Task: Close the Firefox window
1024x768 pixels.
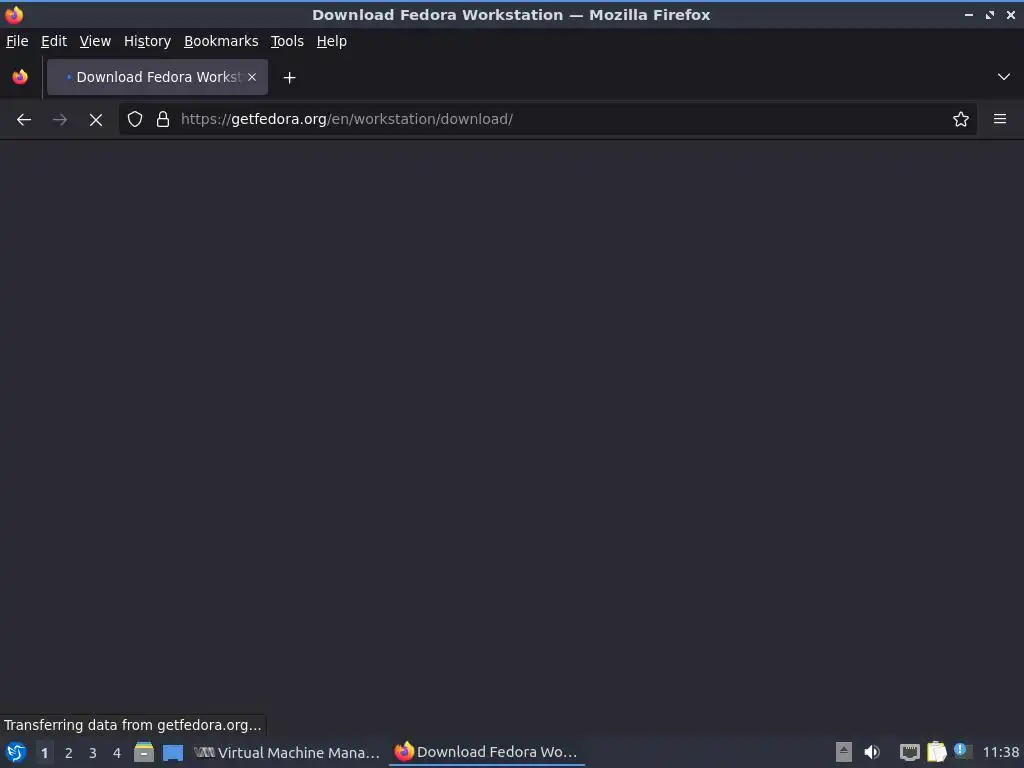Action: tap(1011, 14)
